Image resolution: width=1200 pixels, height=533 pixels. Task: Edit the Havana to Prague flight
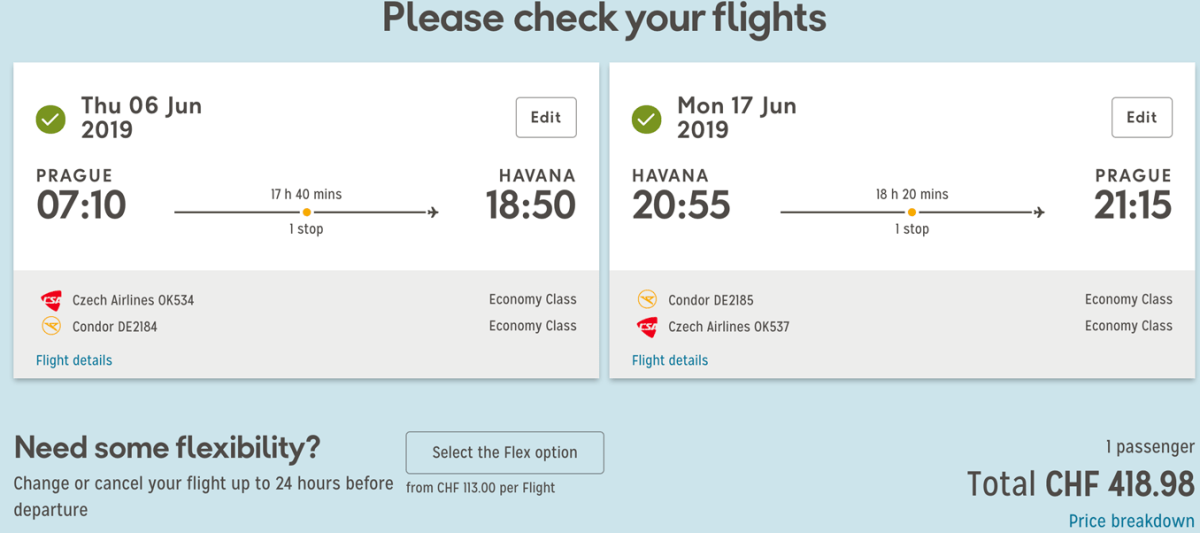coord(1141,117)
